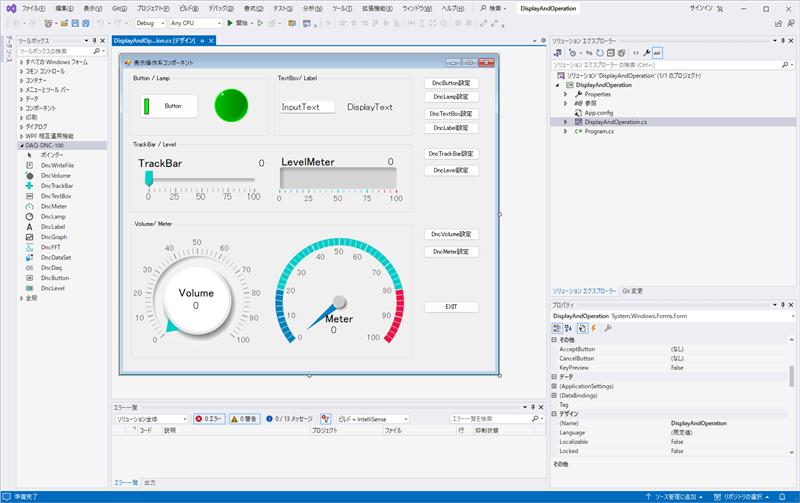
Task: Switch to the 出力 output tab
Action: tap(149, 482)
